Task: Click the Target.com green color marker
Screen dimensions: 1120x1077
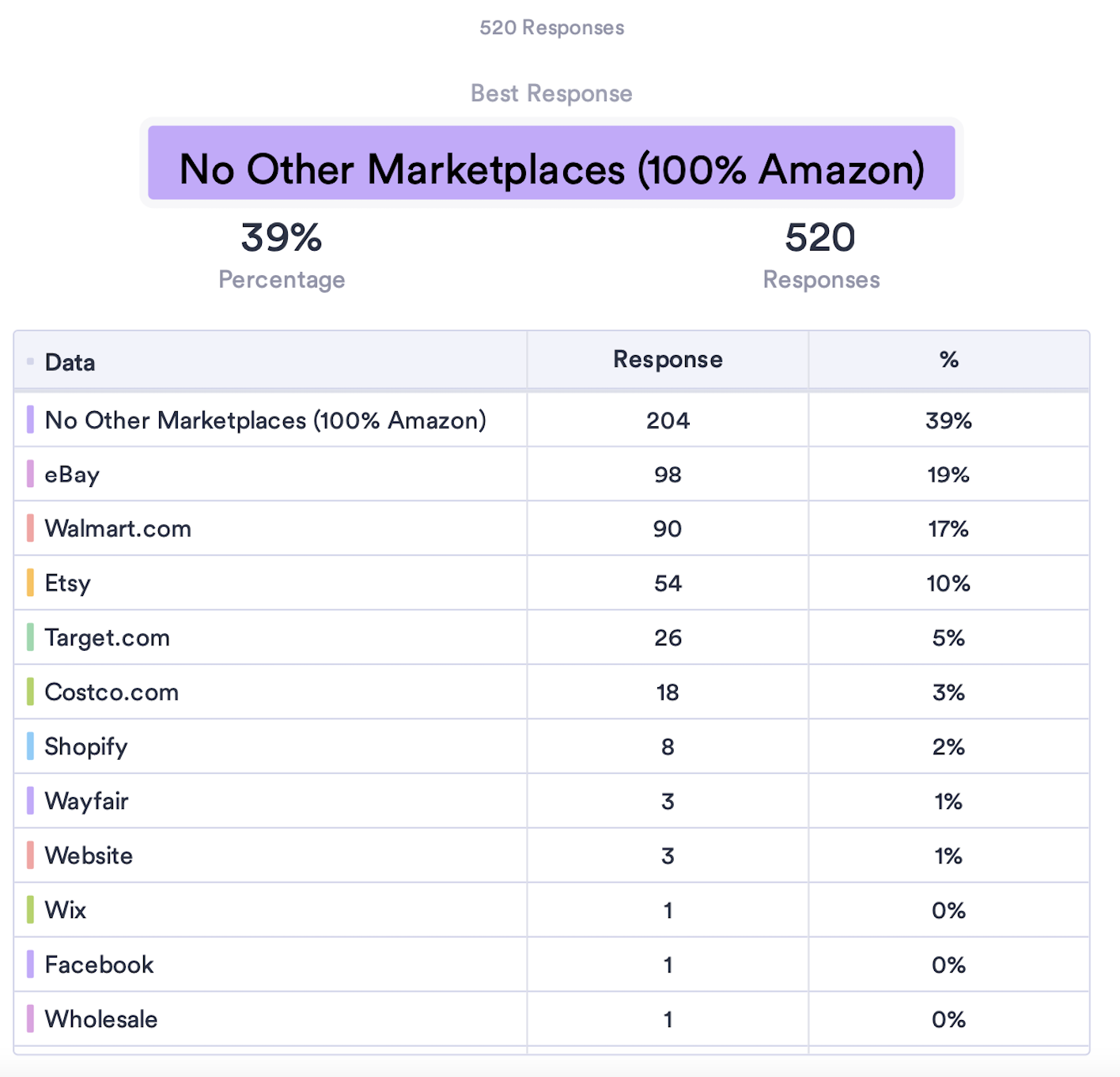Action: coord(30,637)
